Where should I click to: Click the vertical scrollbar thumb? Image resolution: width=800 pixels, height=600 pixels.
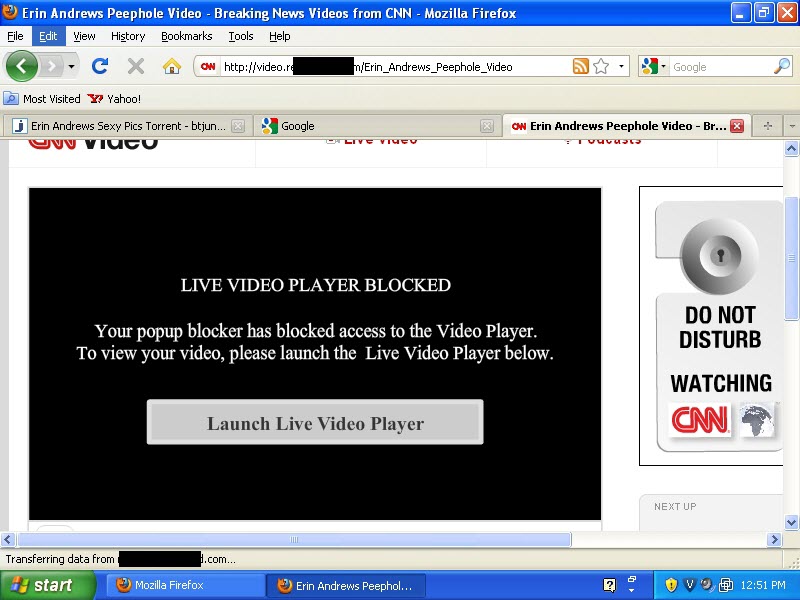point(791,258)
